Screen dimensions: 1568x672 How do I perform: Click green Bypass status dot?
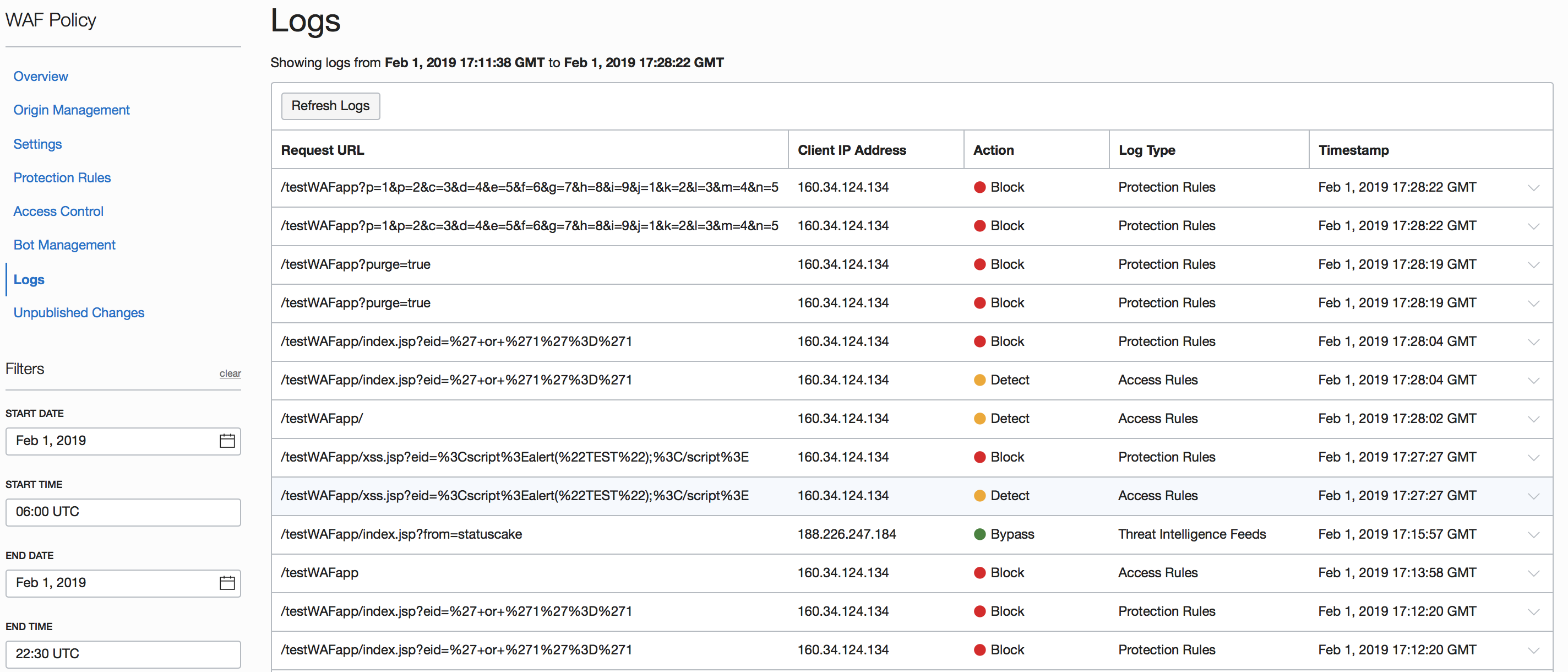pos(979,534)
